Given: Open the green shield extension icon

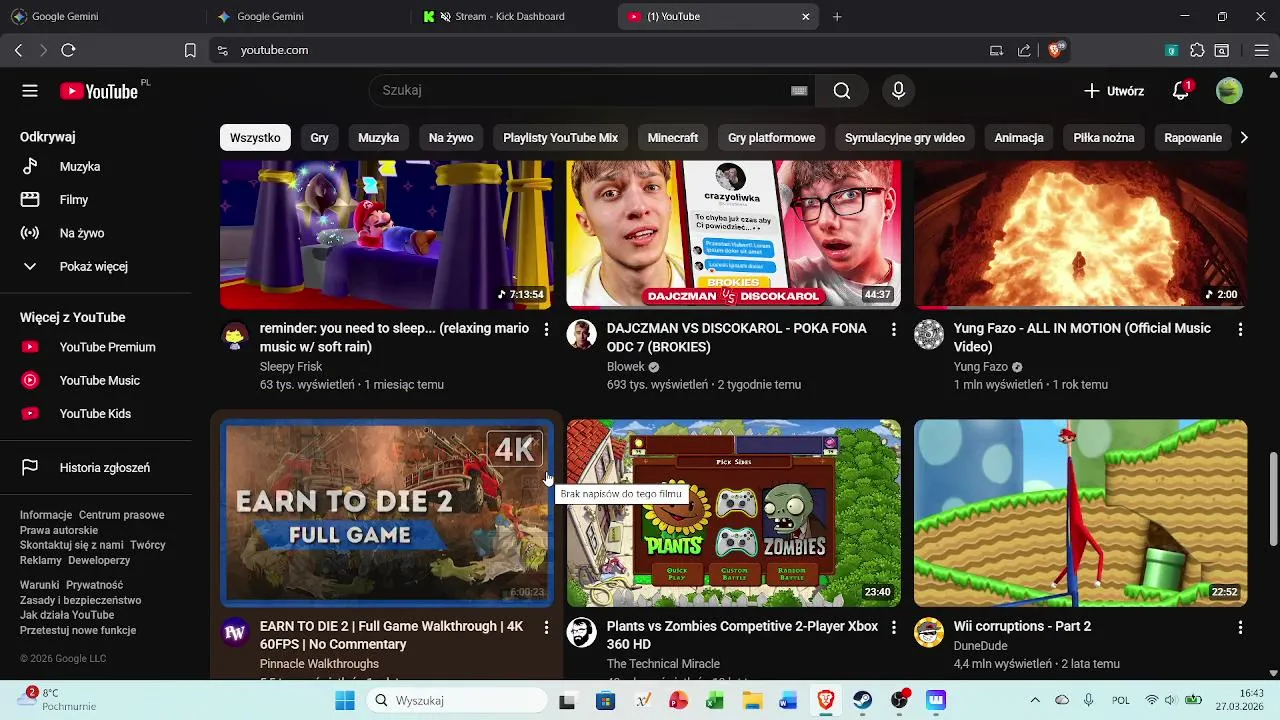Looking at the screenshot, I should [1172, 50].
